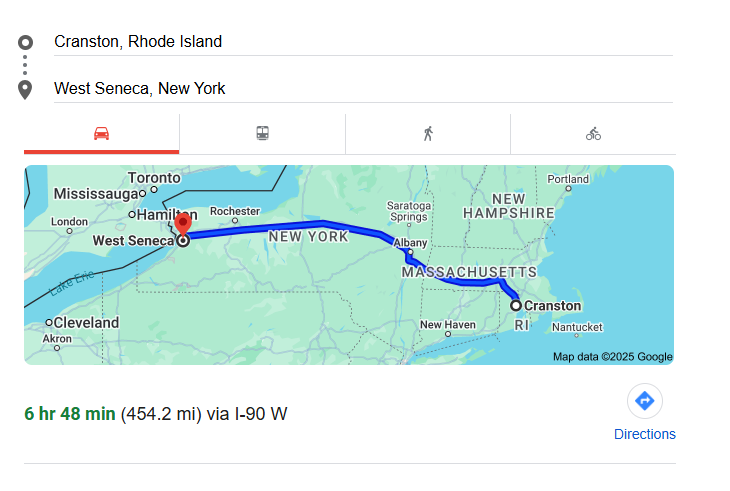Click the West Seneca label on map

(132, 241)
